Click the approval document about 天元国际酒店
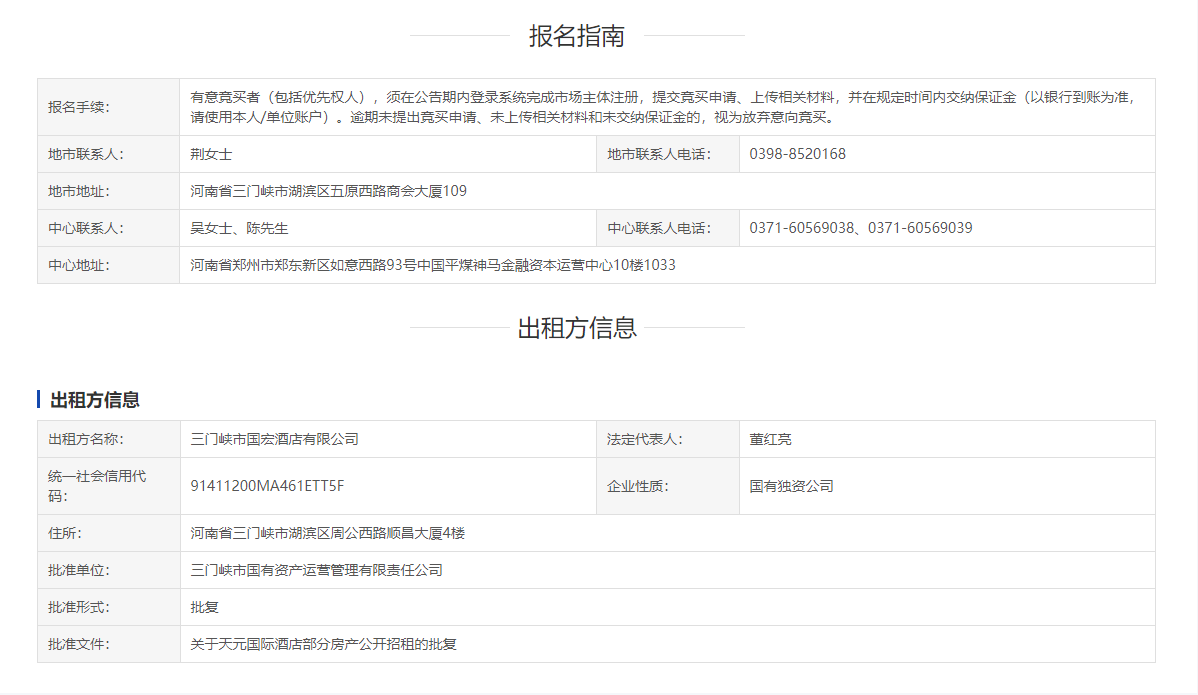The image size is (1198, 695). (x=323, y=644)
